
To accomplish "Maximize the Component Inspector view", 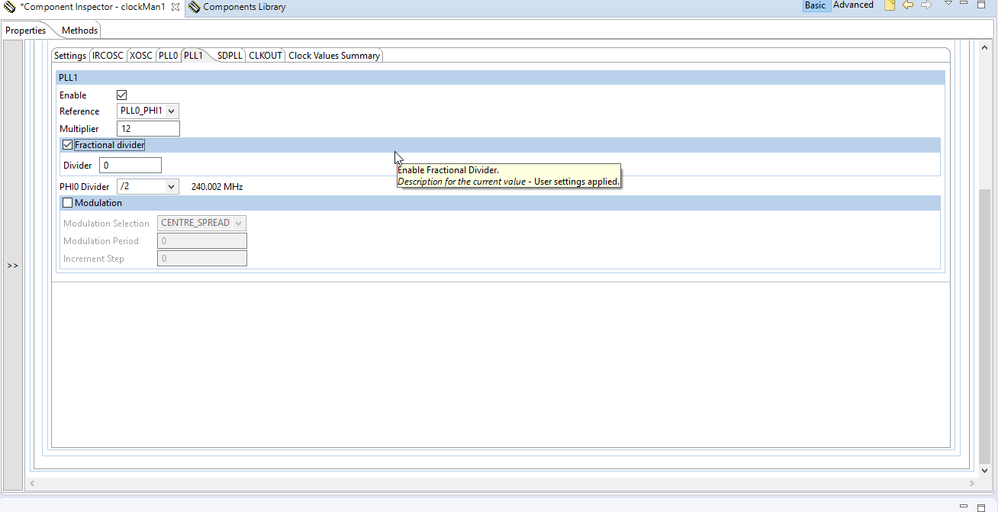I will 981,4.
